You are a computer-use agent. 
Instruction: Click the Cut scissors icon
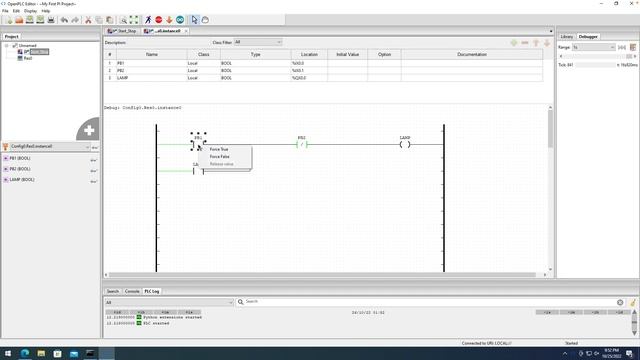pyautogui.click(x=88, y=20)
